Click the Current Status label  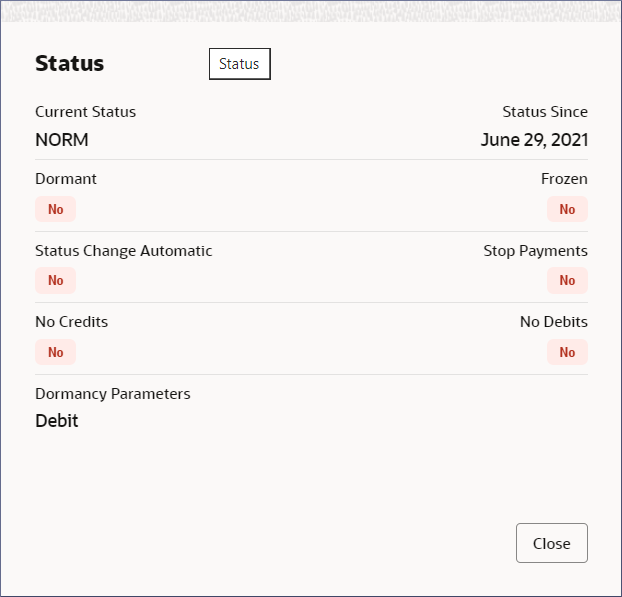point(85,112)
